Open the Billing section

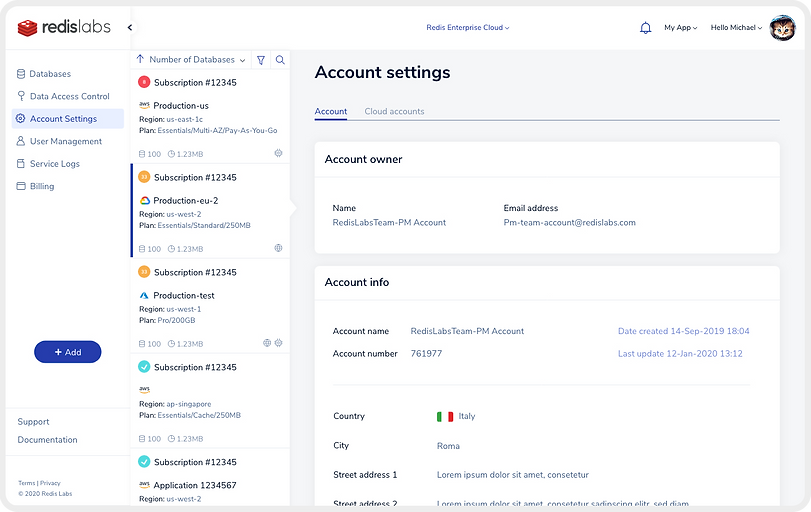[x=42, y=186]
